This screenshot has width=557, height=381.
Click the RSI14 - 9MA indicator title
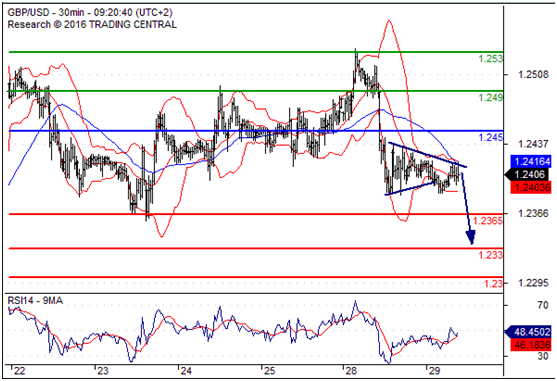pos(35,301)
